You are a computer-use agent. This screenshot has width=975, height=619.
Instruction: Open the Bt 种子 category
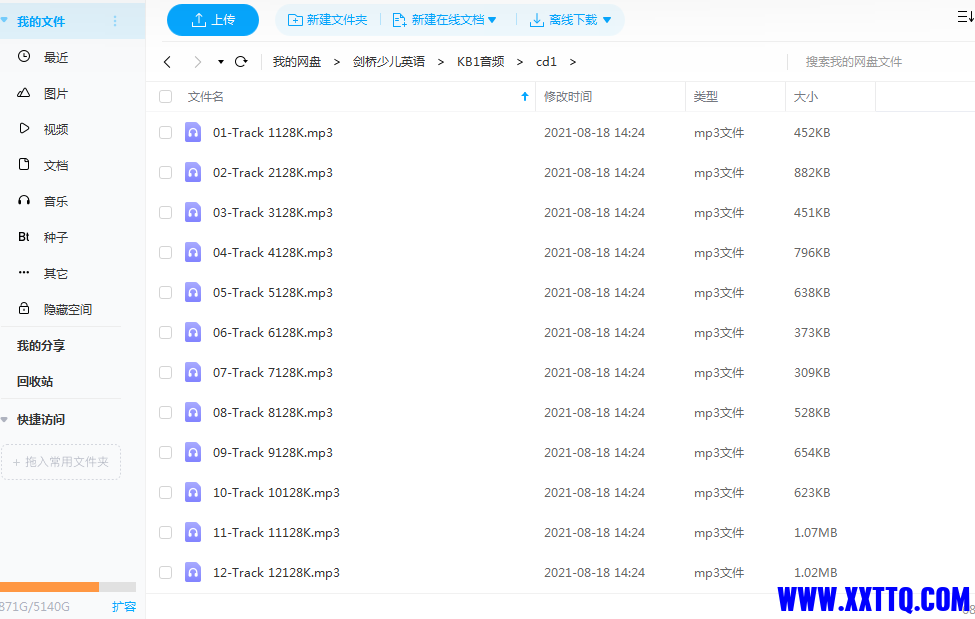(56, 237)
